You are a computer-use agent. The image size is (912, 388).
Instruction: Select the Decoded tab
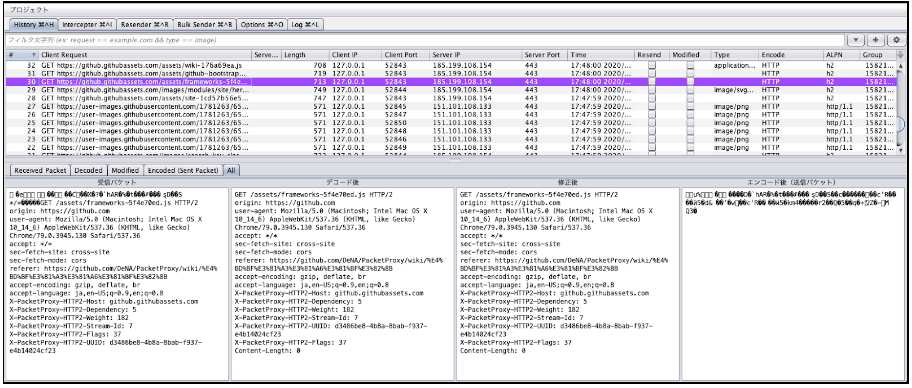tap(88, 170)
